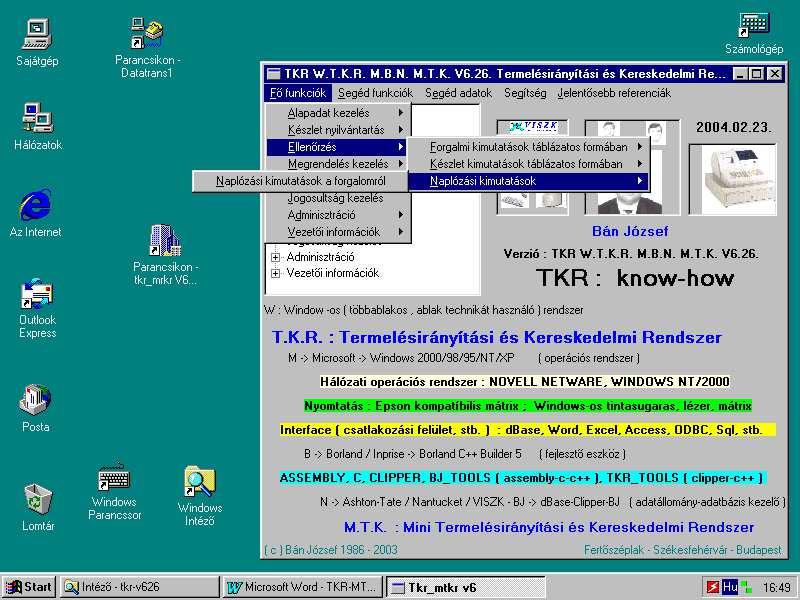Viewport: 800px width, 600px height.
Task: Click the red tray icon beside Hu
Action: [x=713, y=587]
